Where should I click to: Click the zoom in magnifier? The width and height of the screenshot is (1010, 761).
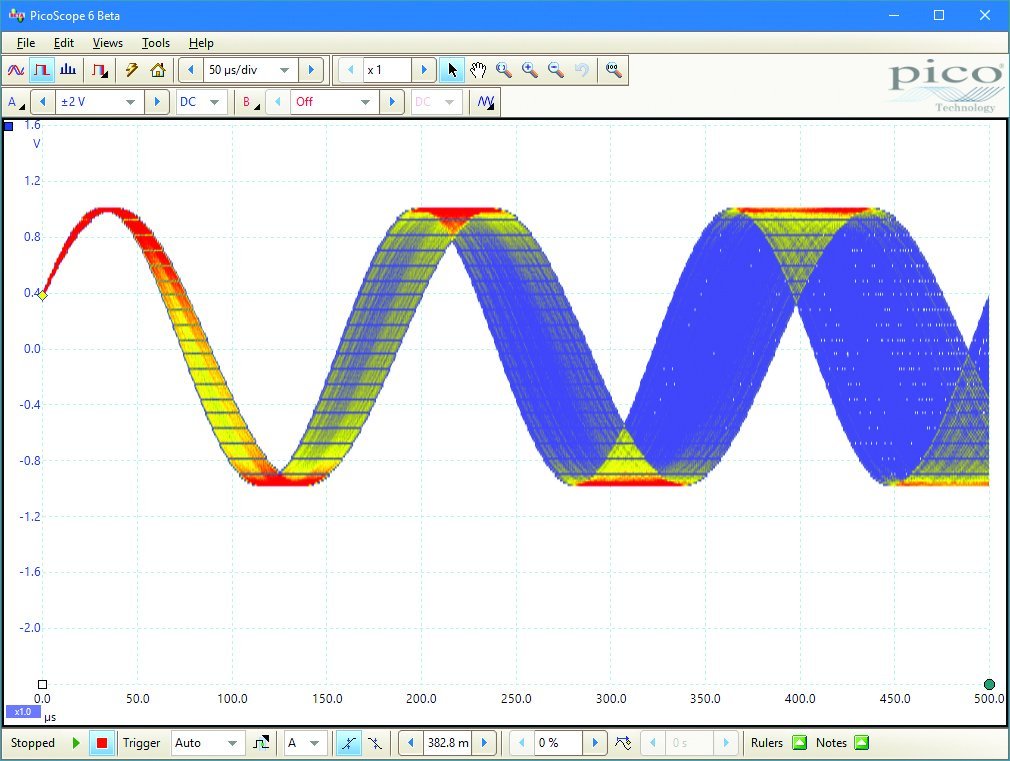click(x=529, y=70)
